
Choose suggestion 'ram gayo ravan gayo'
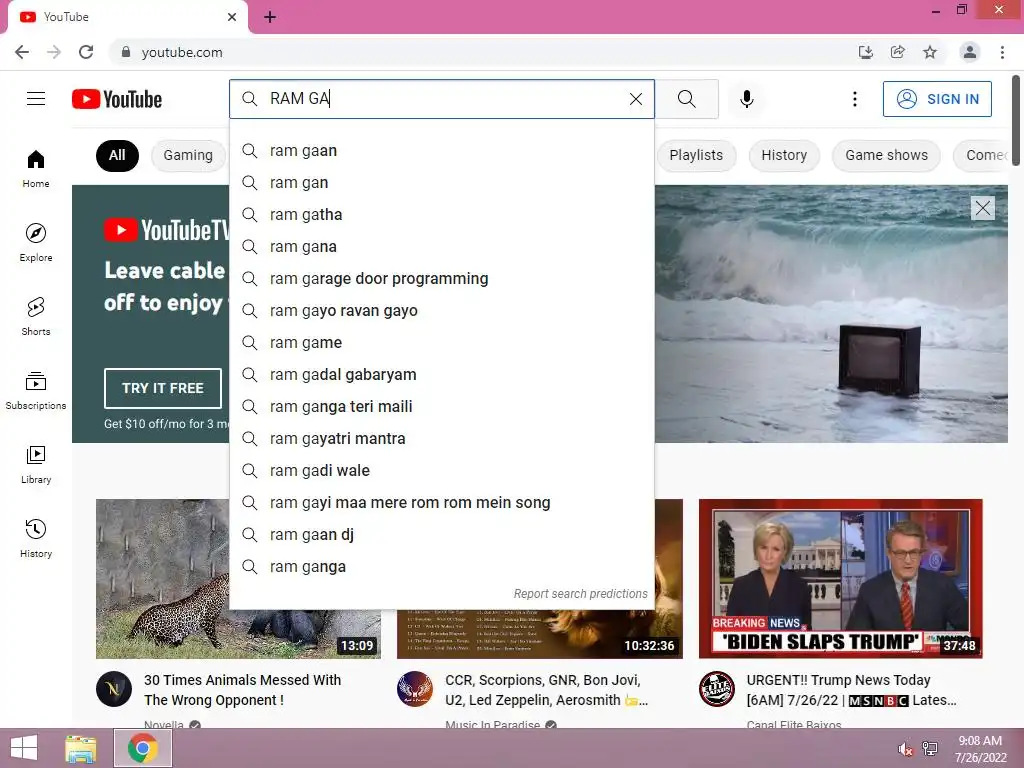[441, 311]
